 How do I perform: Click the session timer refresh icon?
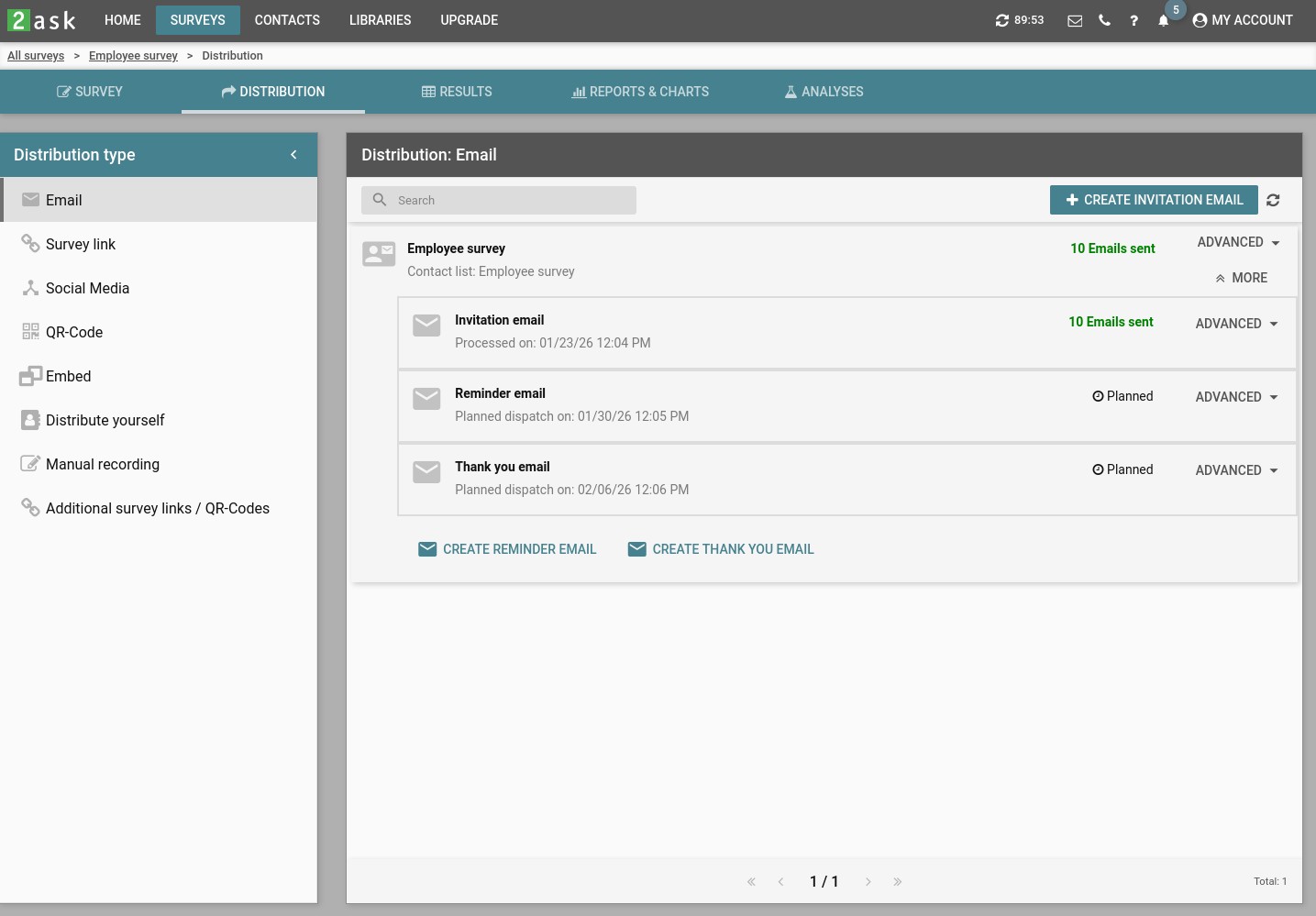1002,20
